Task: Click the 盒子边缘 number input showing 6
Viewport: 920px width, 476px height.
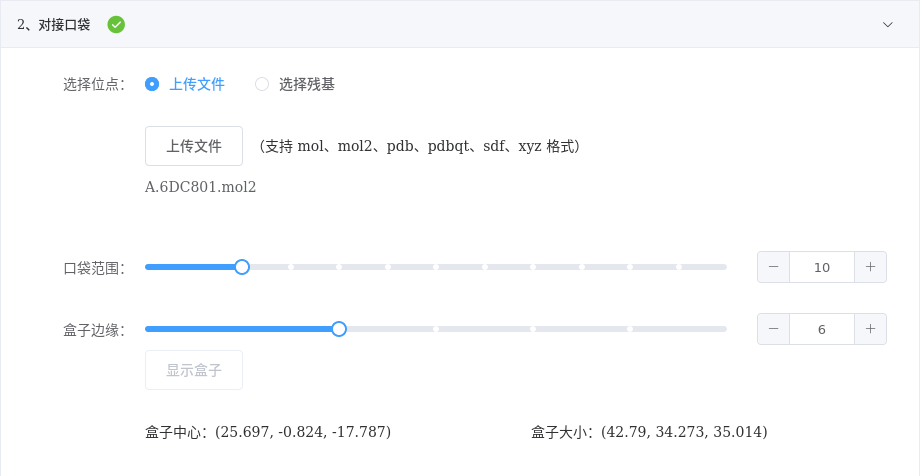Action: [822, 329]
